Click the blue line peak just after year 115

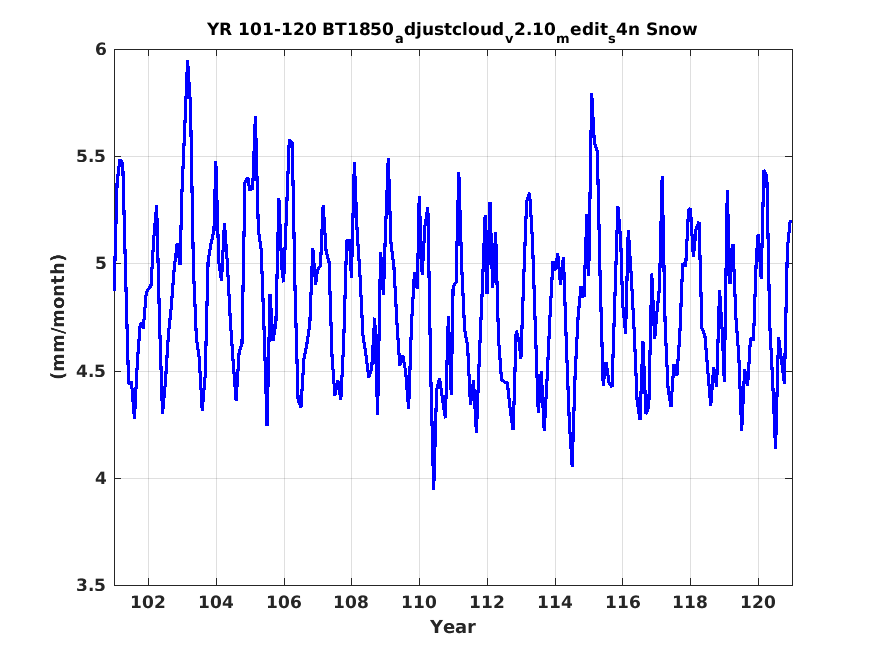point(591,95)
